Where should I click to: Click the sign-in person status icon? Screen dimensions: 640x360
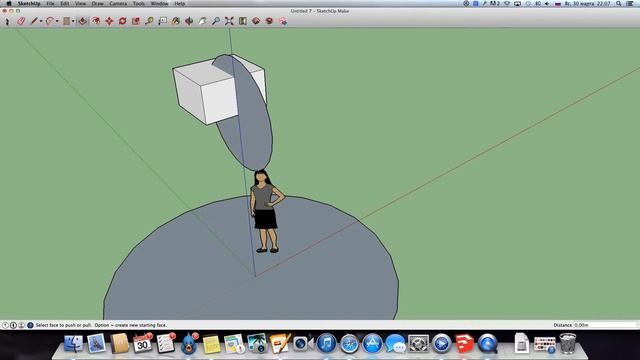tap(21, 325)
